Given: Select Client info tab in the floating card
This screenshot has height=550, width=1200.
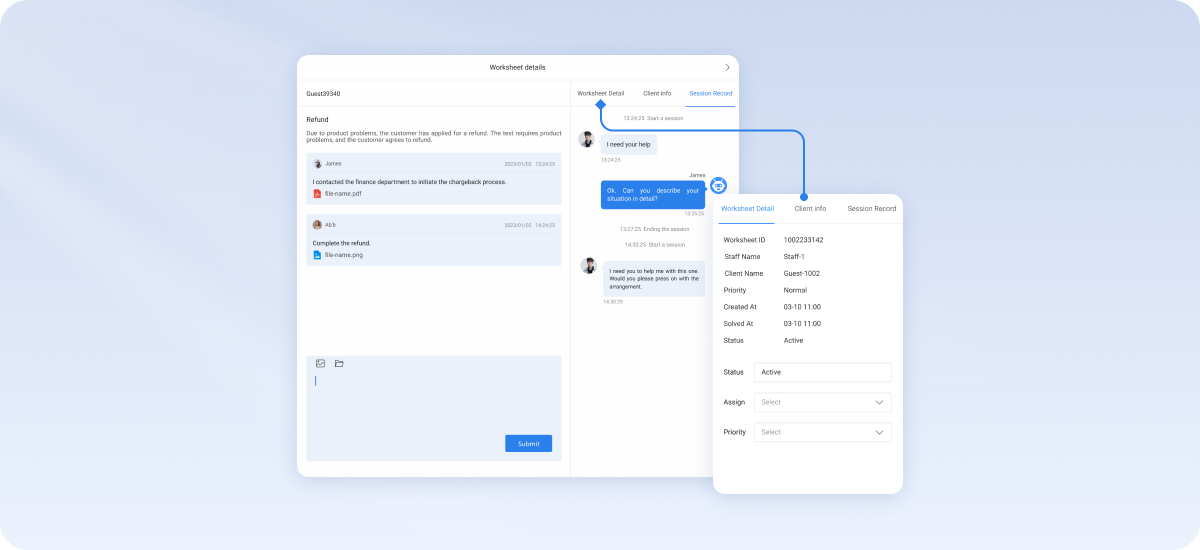Looking at the screenshot, I should pyautogui.click(x=810, y=209).
